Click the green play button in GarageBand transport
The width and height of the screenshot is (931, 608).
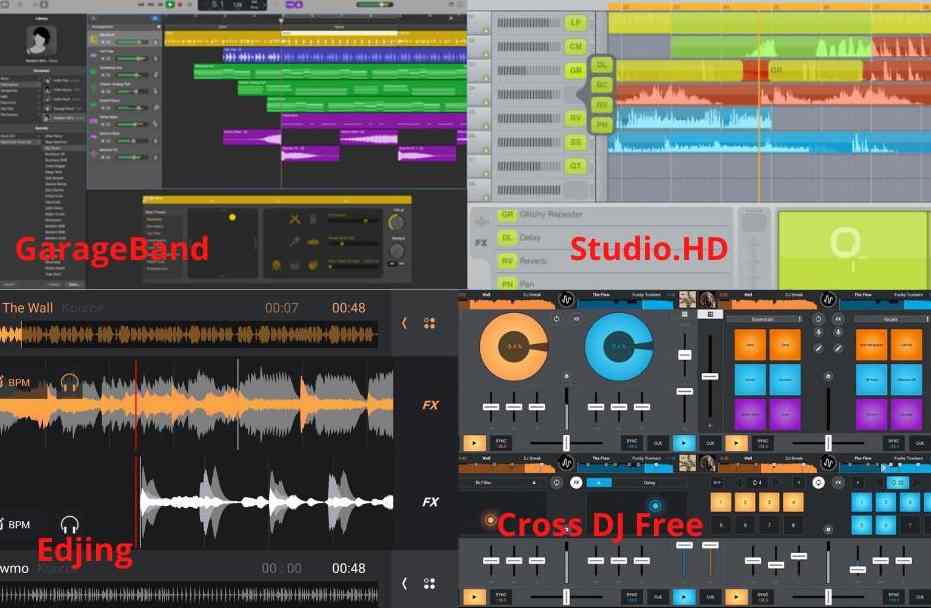coord(171,5)
